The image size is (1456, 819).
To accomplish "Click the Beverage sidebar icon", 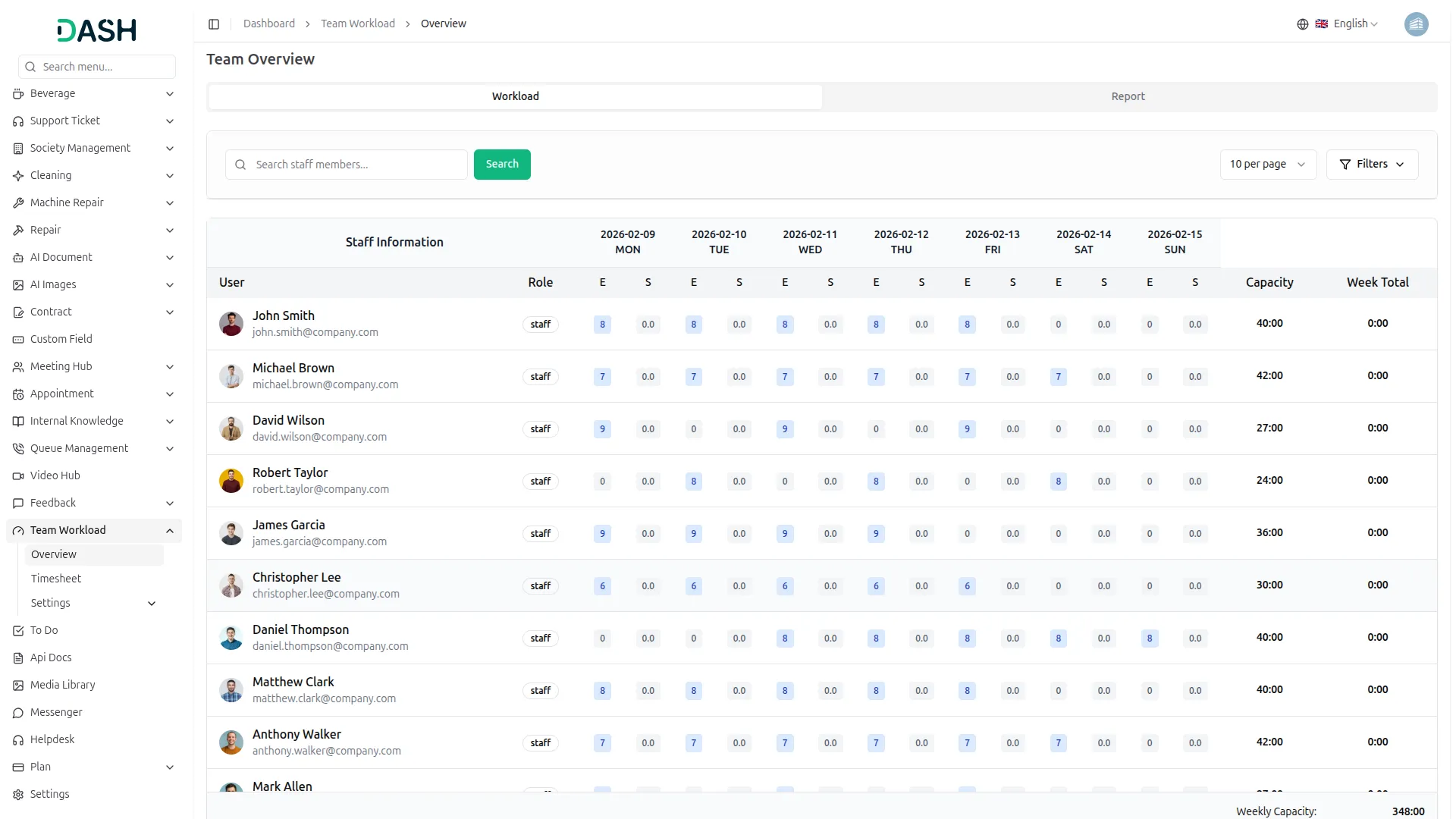I will (x=18, y=94).
